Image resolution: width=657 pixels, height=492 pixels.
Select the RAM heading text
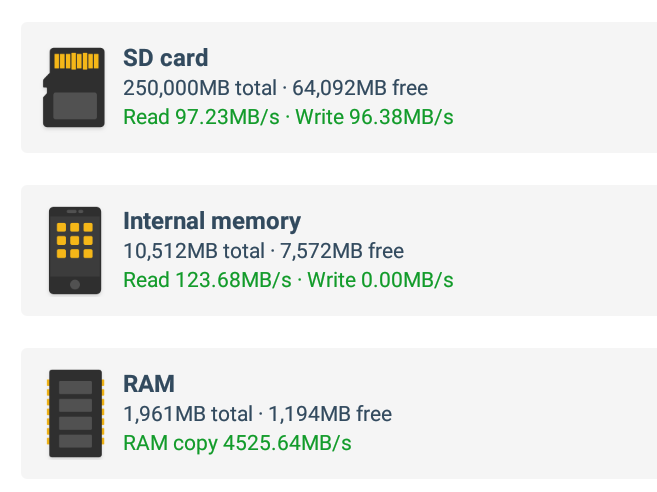click(x=149, y=384)
